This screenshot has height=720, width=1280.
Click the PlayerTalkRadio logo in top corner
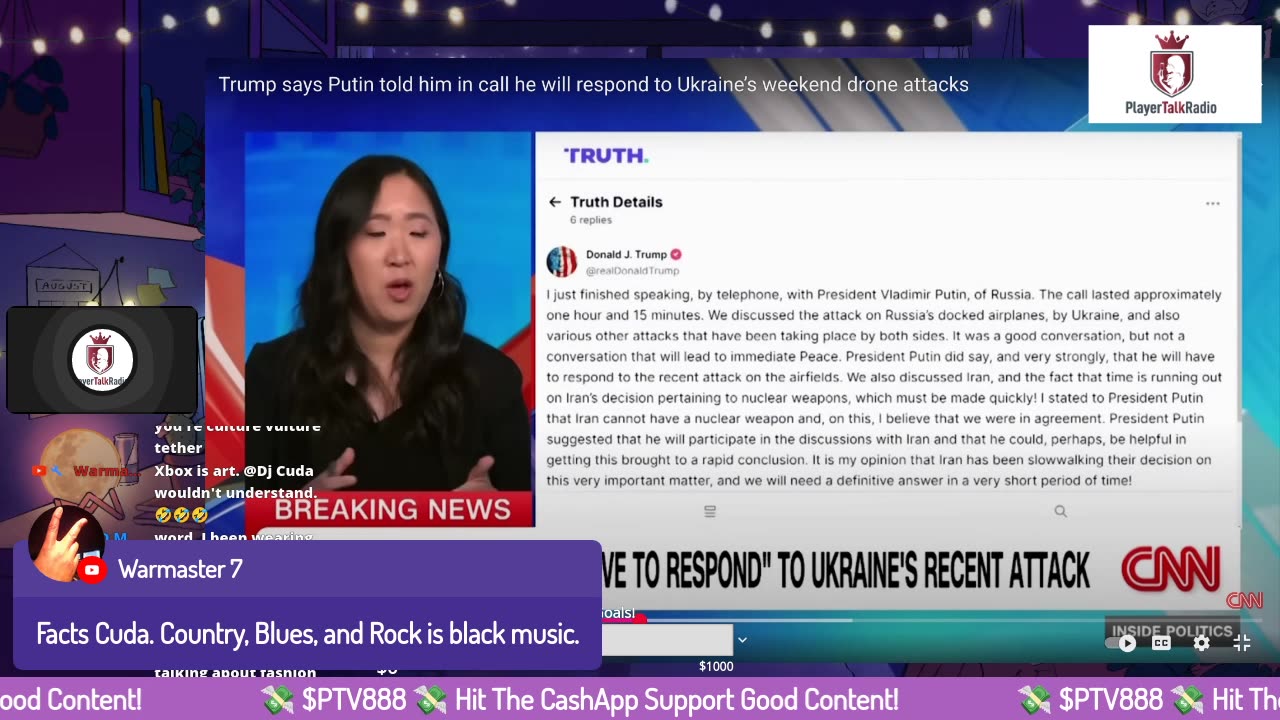point(1174,74)
